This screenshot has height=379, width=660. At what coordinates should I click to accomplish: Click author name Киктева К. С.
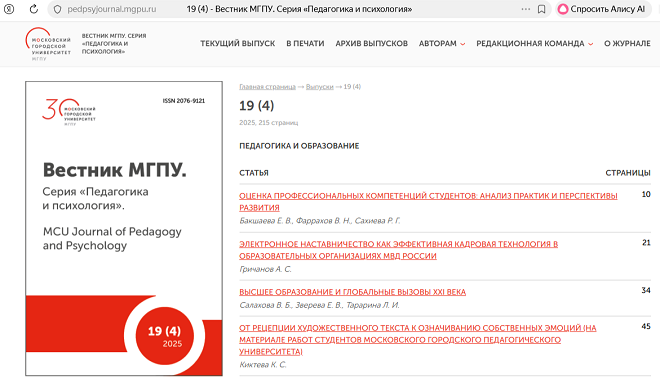tap(263, 365)
